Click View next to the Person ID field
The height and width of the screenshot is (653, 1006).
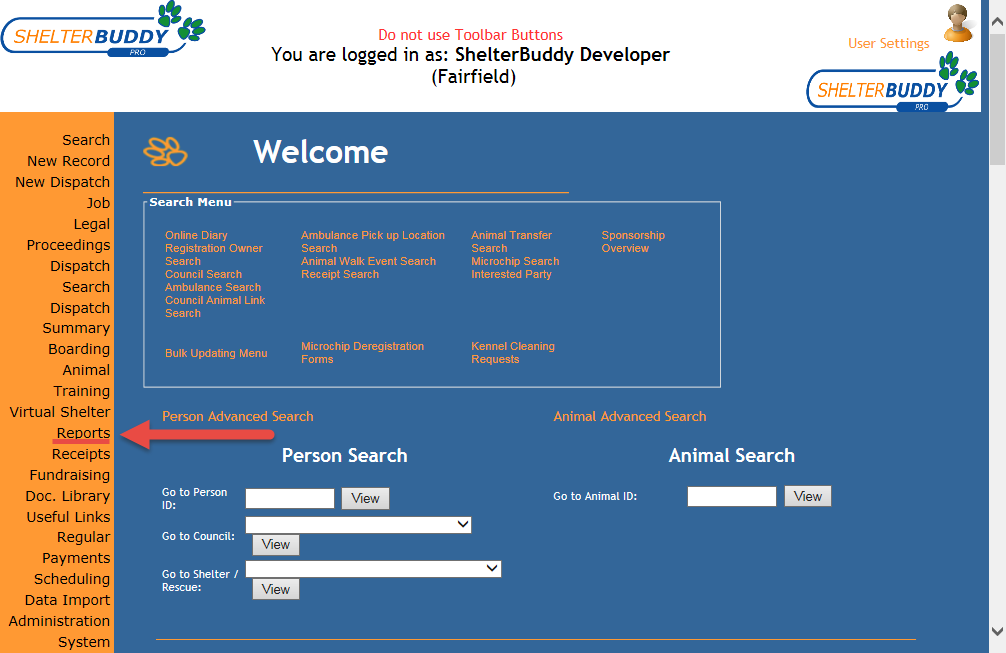[x=365, y=498]
